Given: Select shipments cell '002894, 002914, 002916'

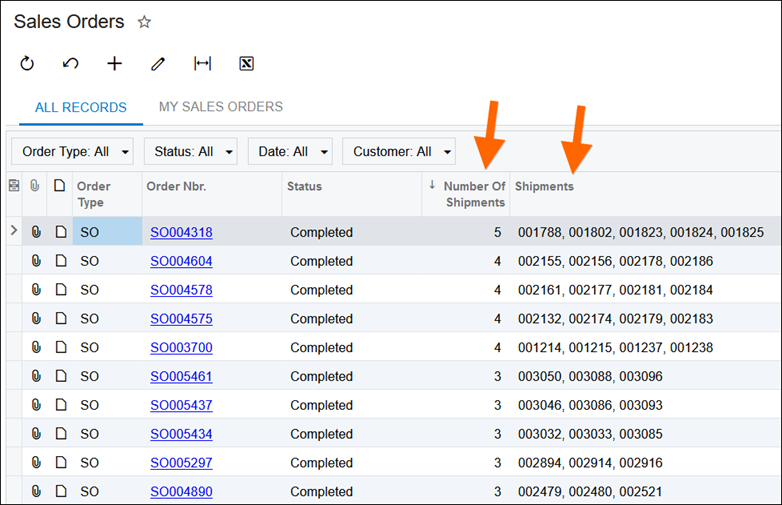Looking at the screenshot, I should tap(645, 463).
